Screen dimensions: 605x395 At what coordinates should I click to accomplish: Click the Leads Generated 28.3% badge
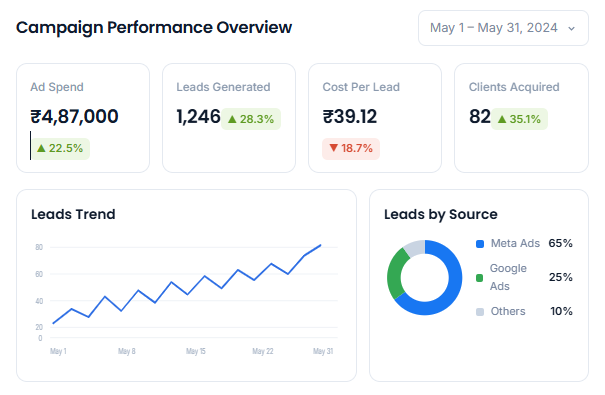pyautogui.click(x=251, y=119)
